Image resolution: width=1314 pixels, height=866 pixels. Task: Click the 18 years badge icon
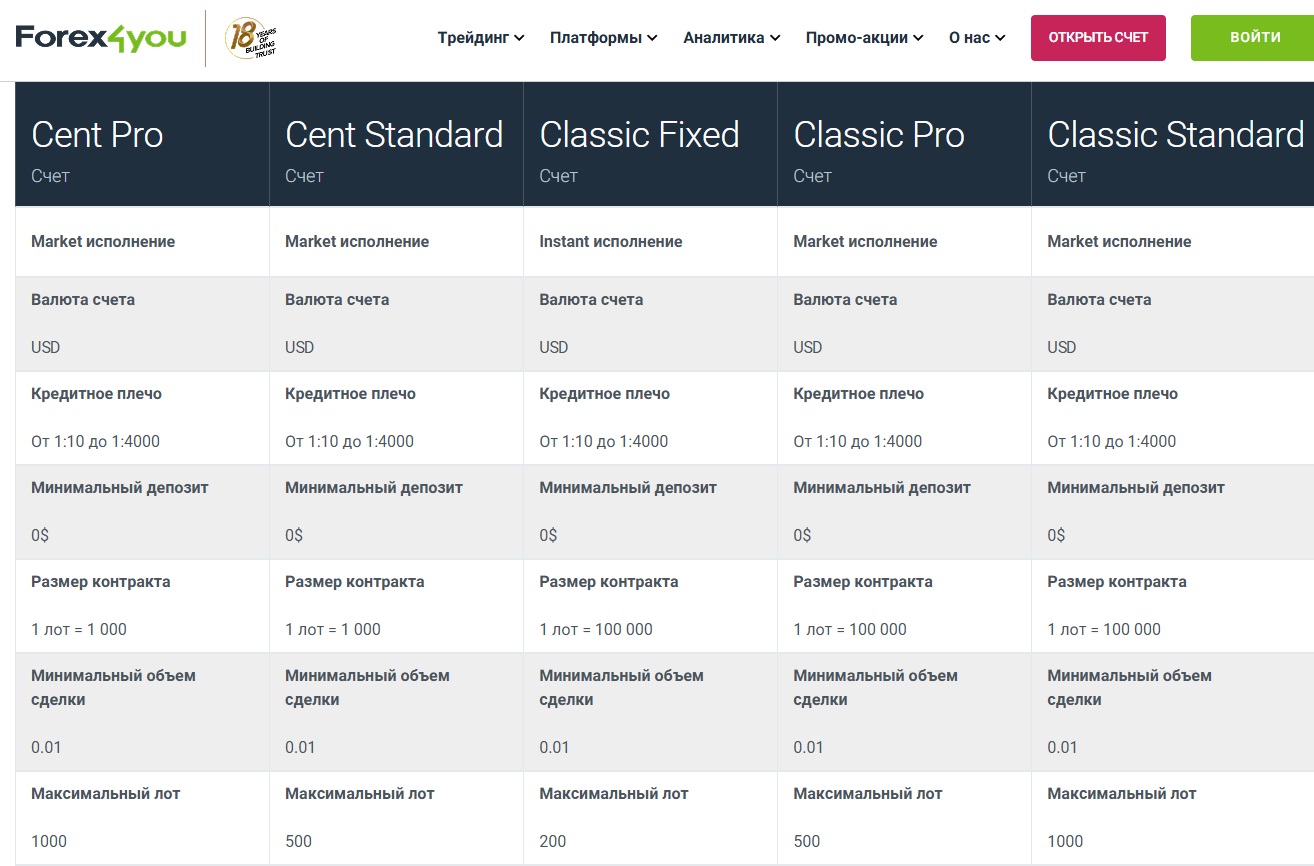251,38
